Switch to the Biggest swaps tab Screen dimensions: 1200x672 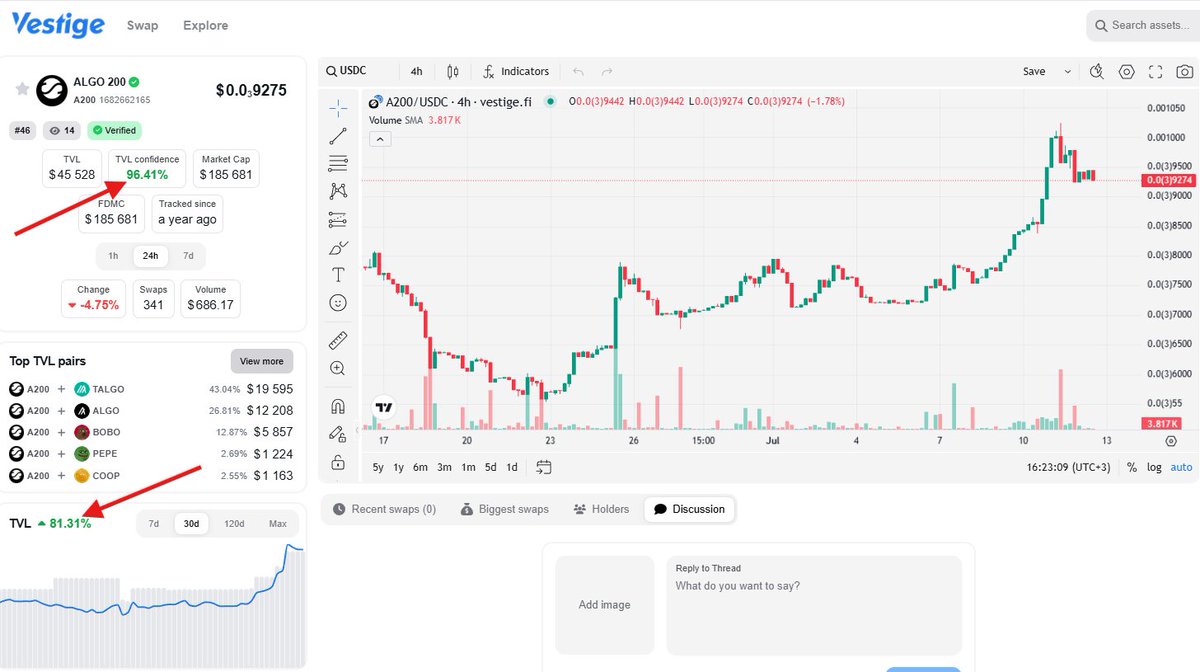(504, 509)
